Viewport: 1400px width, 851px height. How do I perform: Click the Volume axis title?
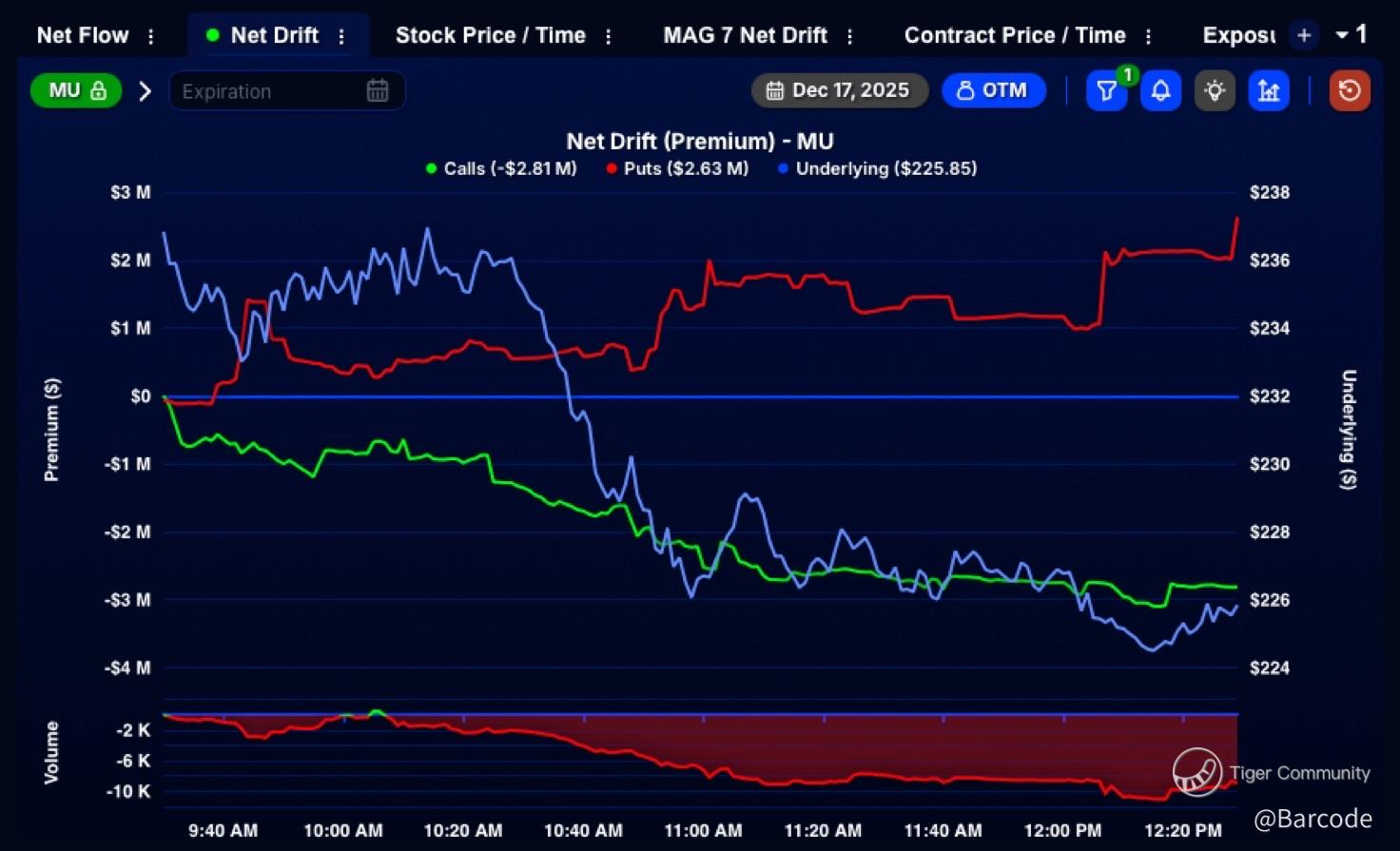51,752
